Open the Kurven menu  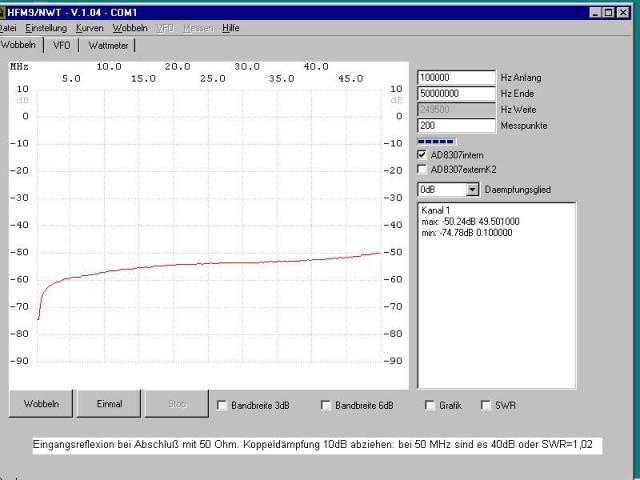90,28
